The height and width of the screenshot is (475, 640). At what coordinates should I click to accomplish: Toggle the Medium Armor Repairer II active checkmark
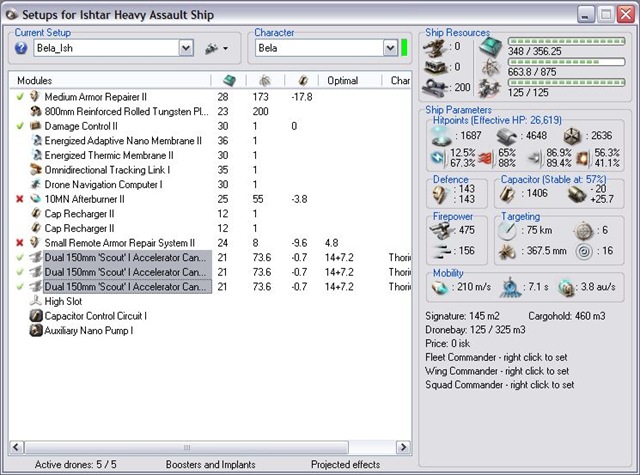pos(20,97)
